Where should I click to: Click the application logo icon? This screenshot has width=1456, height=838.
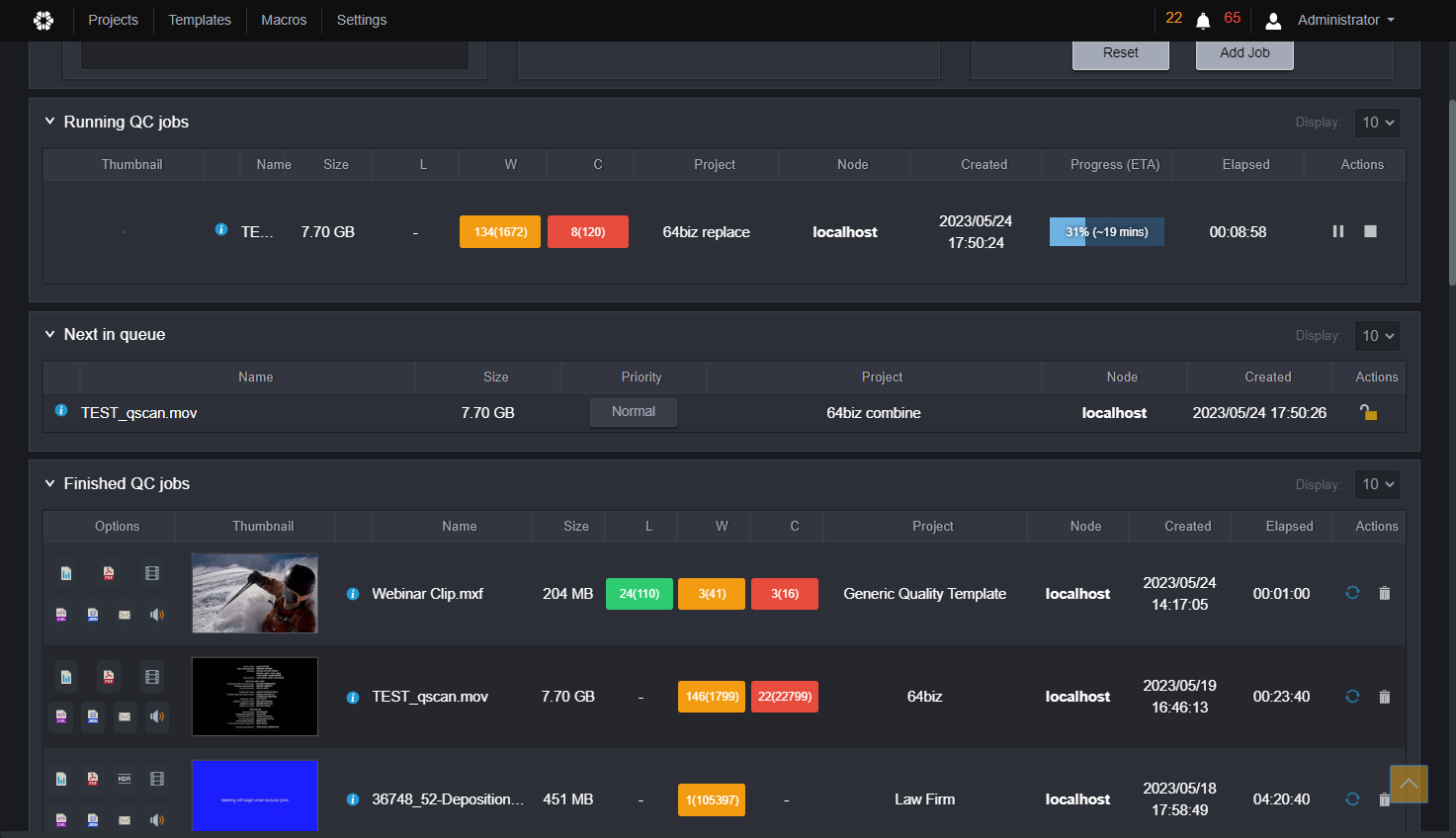tap(43, 20)
